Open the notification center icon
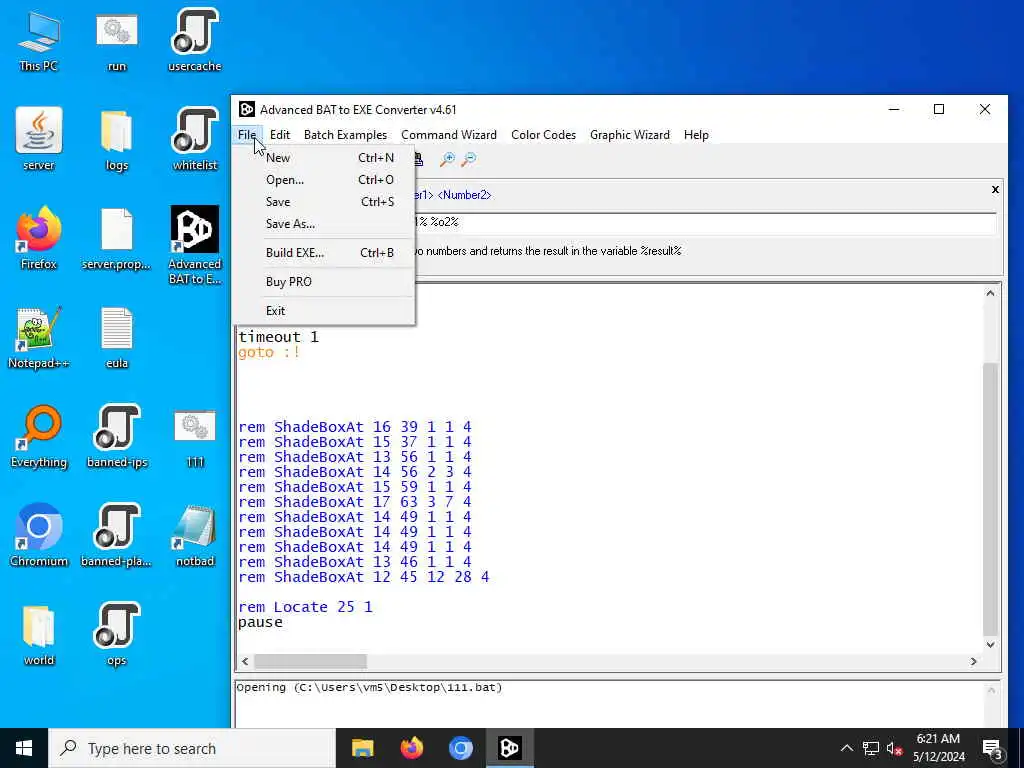This screenshot has height=768, width=1024. [x=992, y=748]
